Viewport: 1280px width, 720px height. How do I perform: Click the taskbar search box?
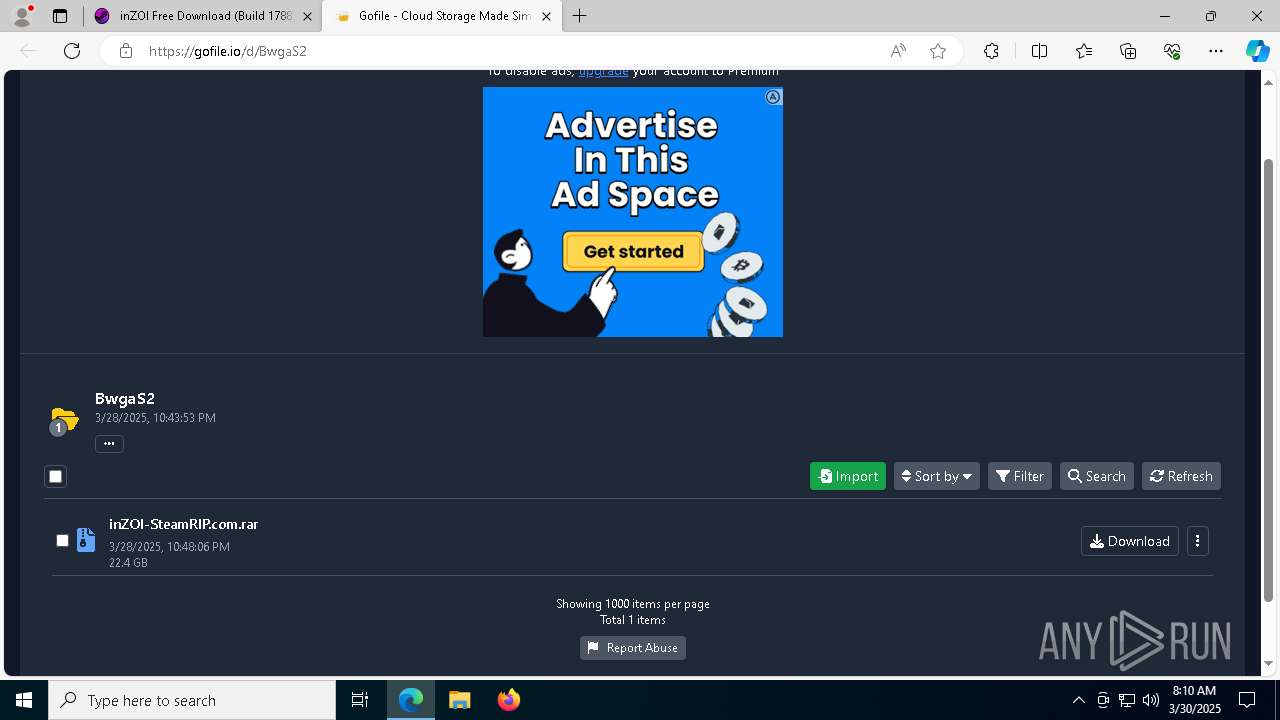point(192,700)
